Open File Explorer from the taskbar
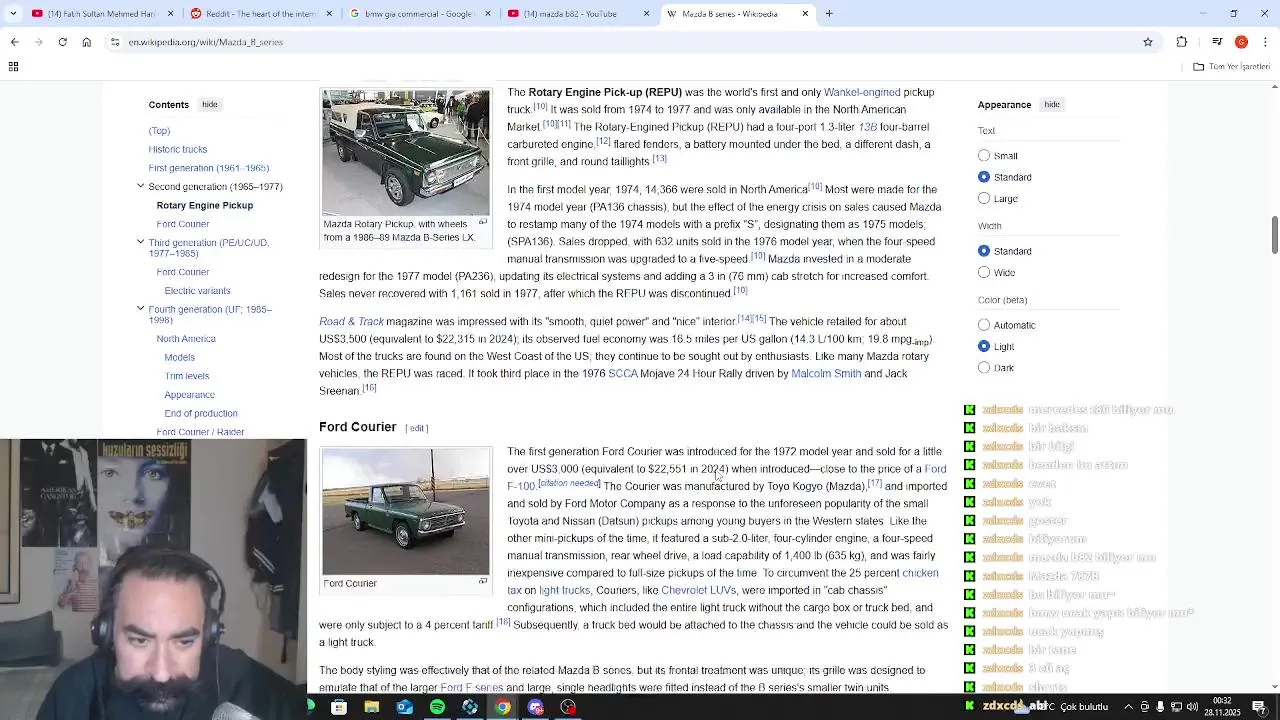The width and height of the screenshot is (1280, 720). [372, 707]
